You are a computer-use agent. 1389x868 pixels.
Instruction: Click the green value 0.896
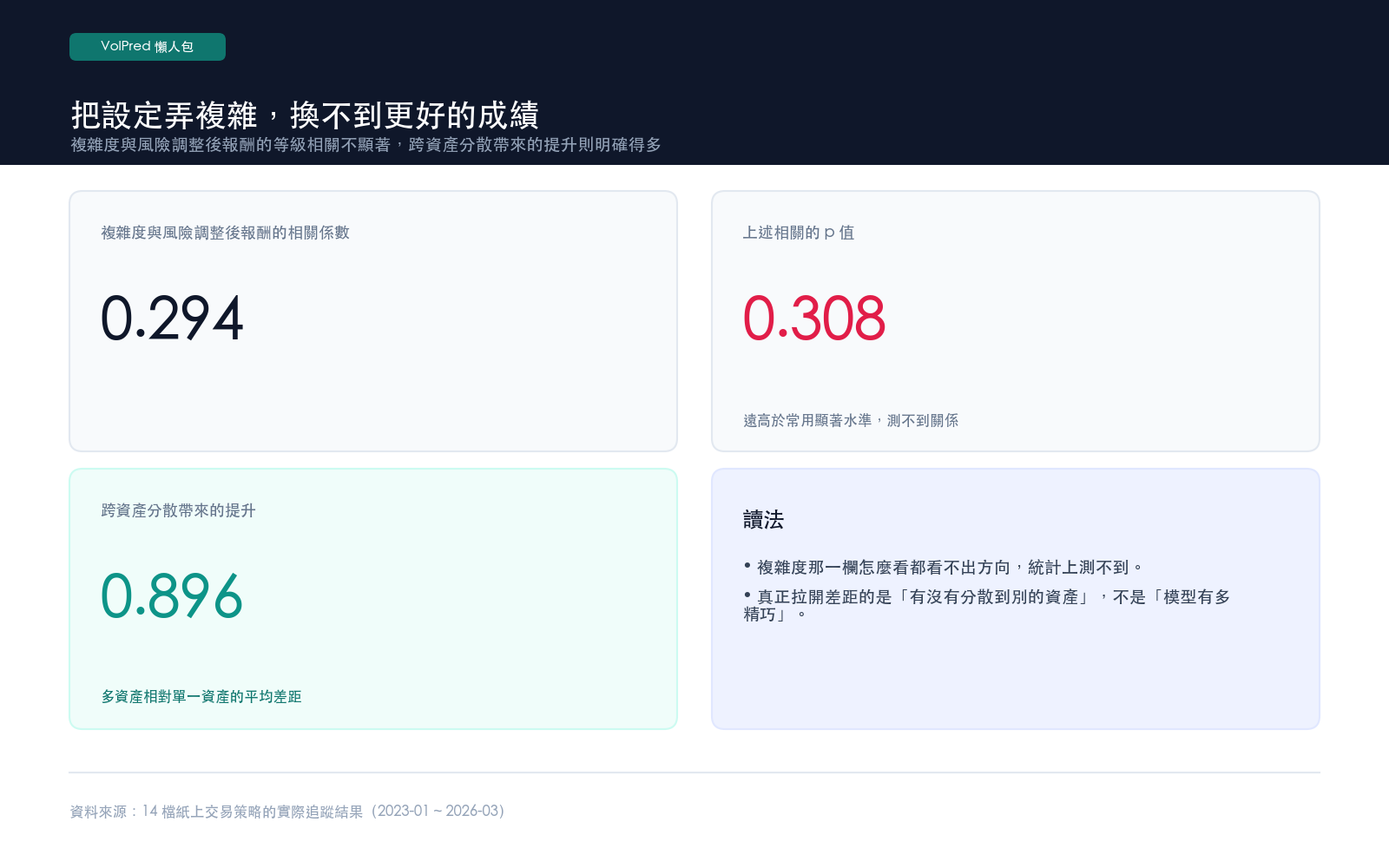tap(172, 595)
